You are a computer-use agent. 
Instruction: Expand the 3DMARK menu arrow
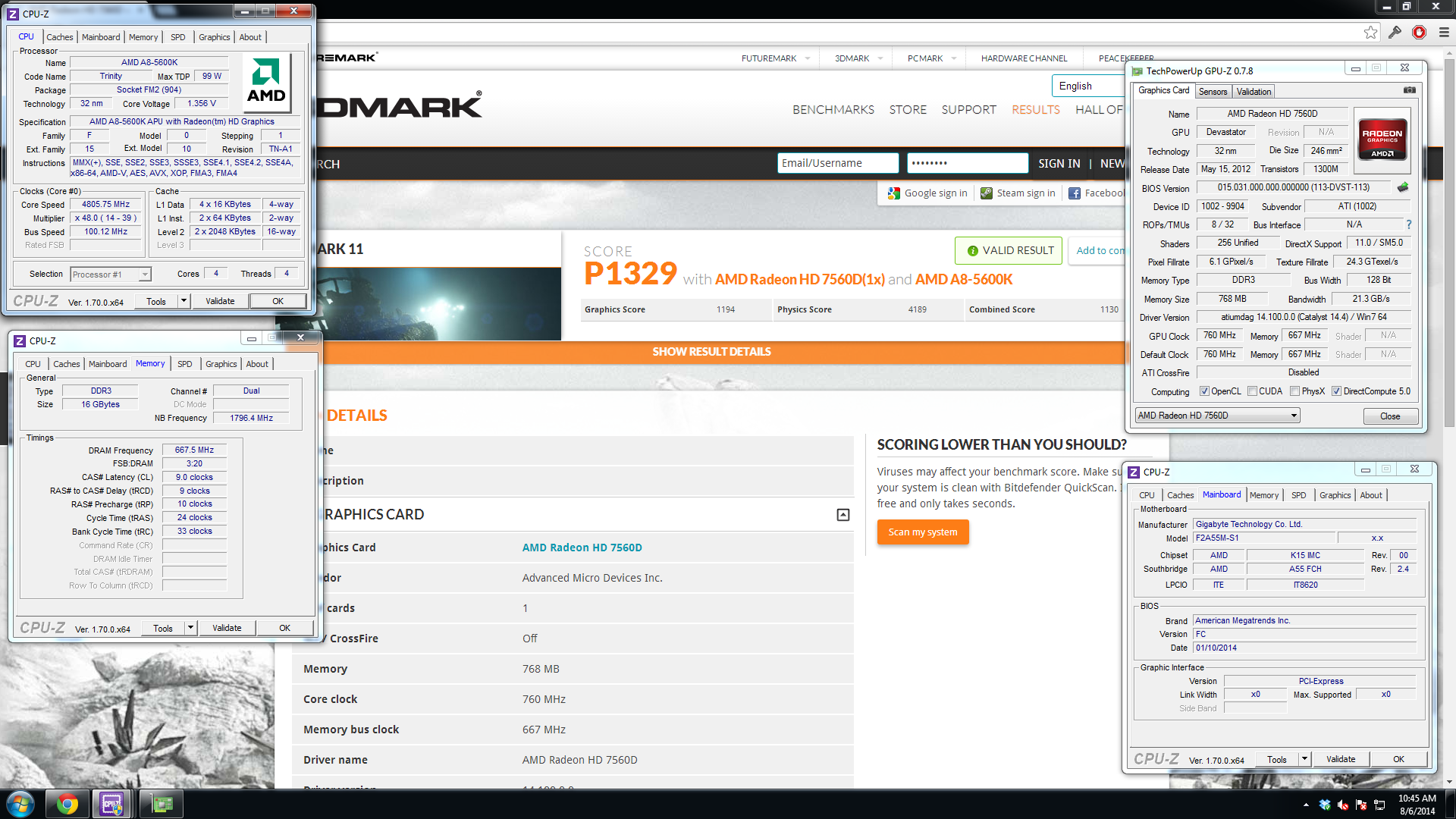click(880, 58)
